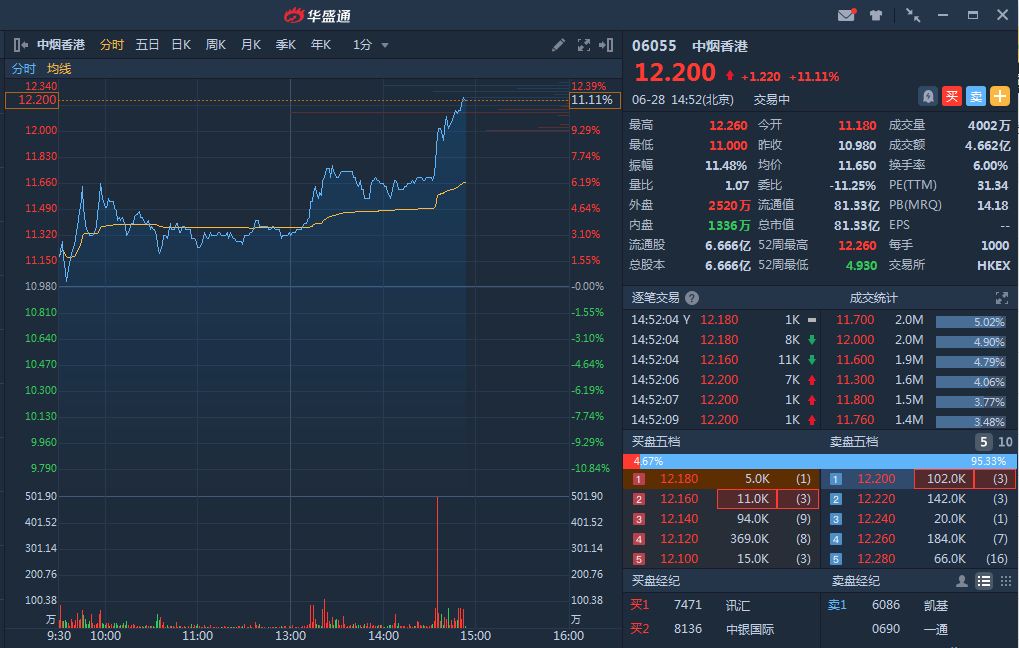Screen dimensions: 1019x648
Task: Open the skin theme shirt icon
Action: (x=876, y=15)
